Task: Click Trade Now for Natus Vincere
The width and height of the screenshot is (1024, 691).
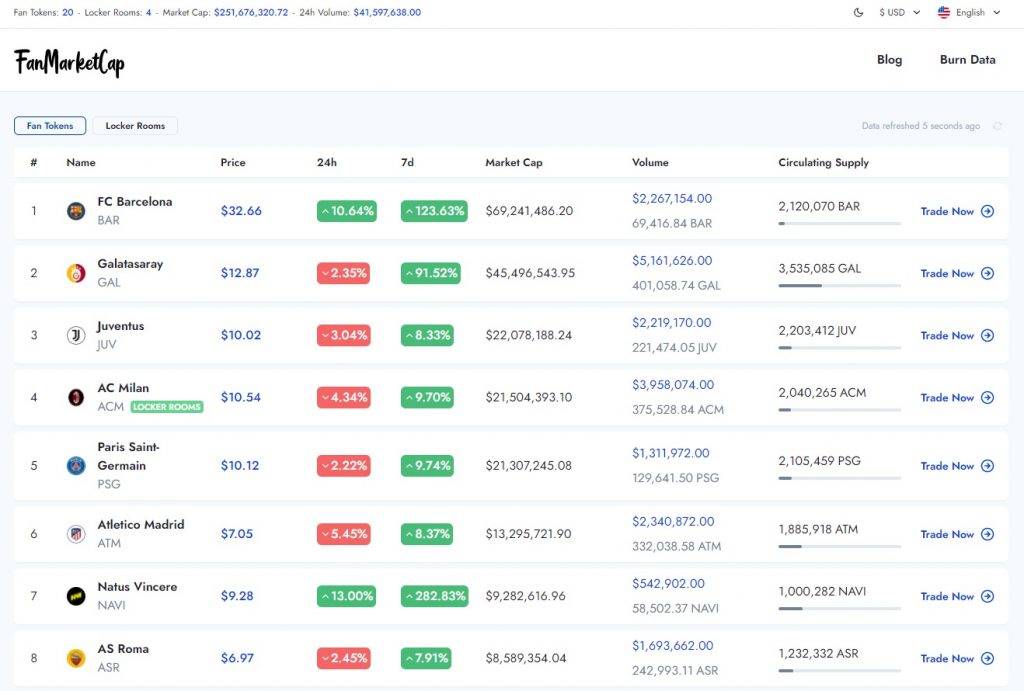Action: tap(957, 596)
